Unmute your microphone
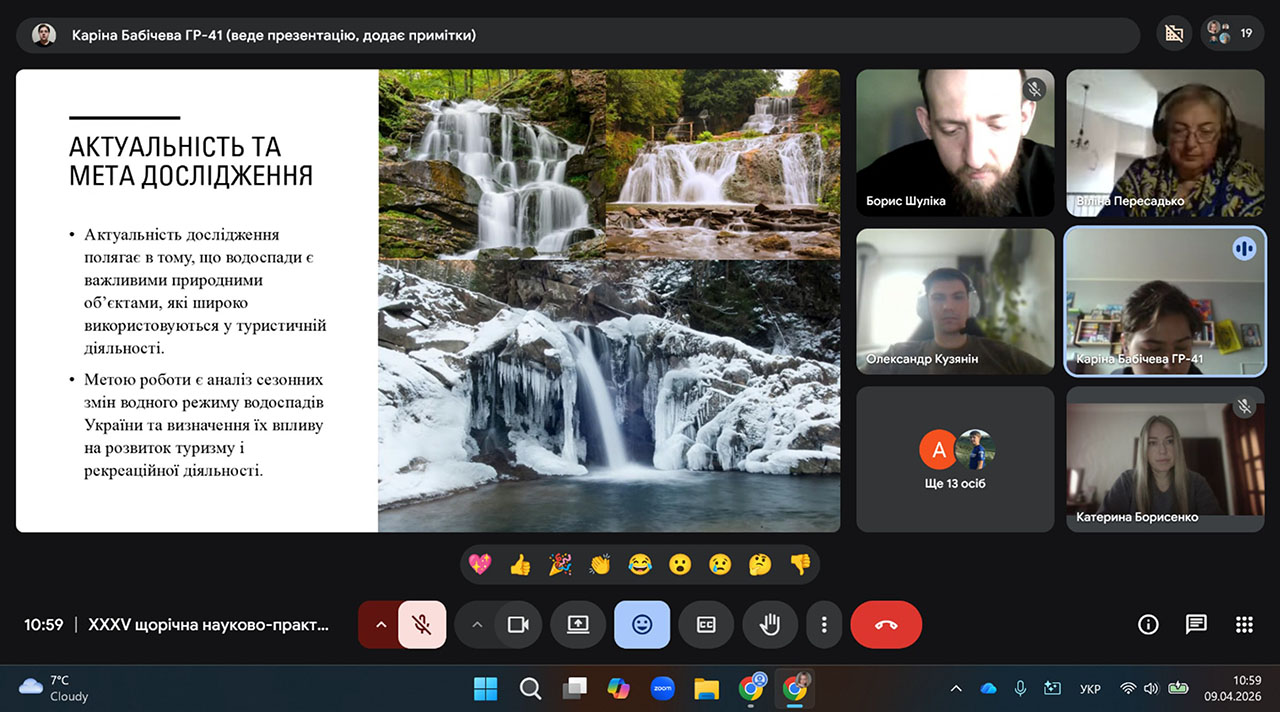The height and width of the screenshot is (712, 1280). 422,625
